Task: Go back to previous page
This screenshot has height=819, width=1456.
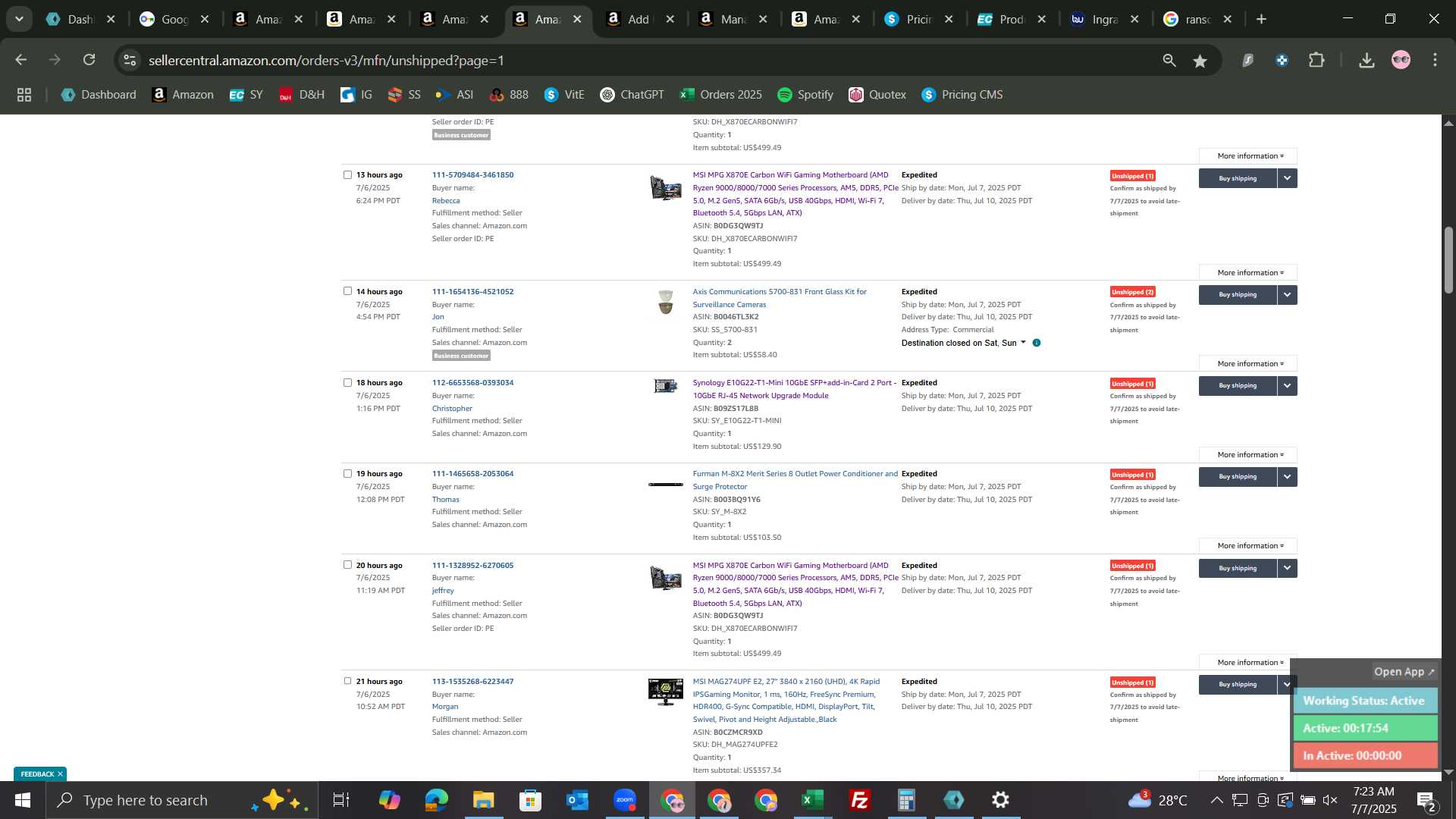Action: 20,60
